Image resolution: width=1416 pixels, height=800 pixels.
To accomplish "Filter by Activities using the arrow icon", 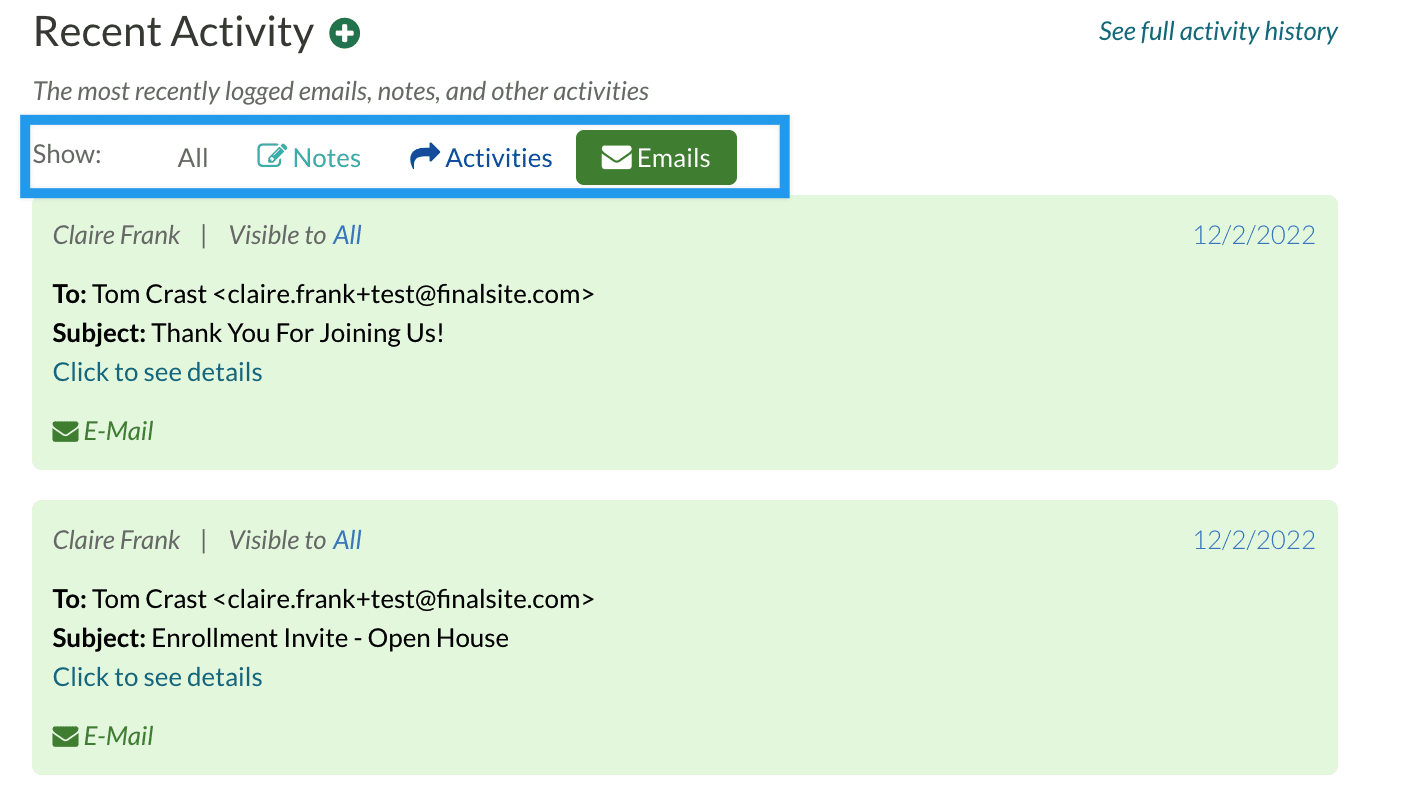I will point(425,157).
